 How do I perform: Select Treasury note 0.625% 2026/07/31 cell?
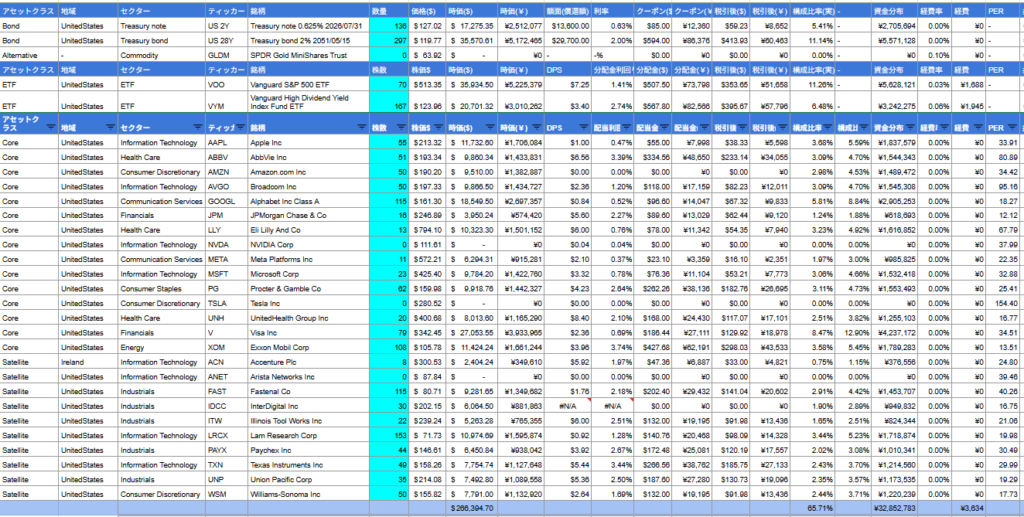(308, 26)
